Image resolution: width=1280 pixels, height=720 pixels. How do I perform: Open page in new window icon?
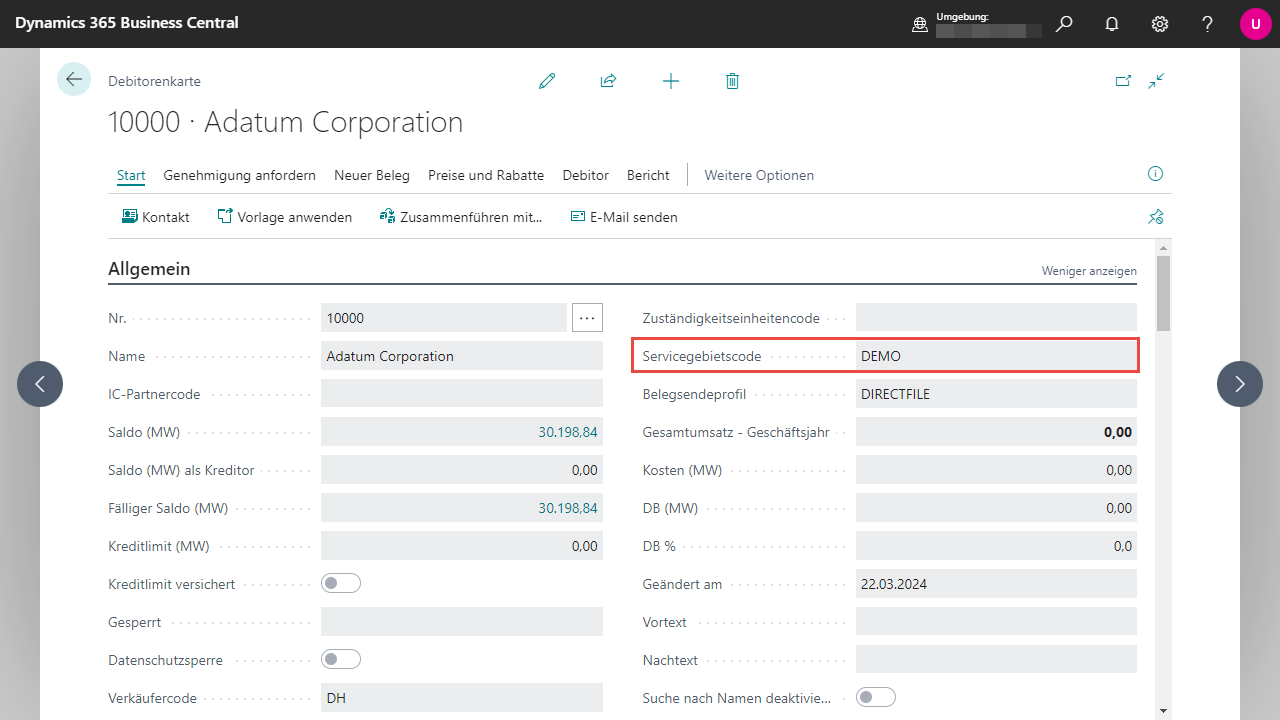1123,81
